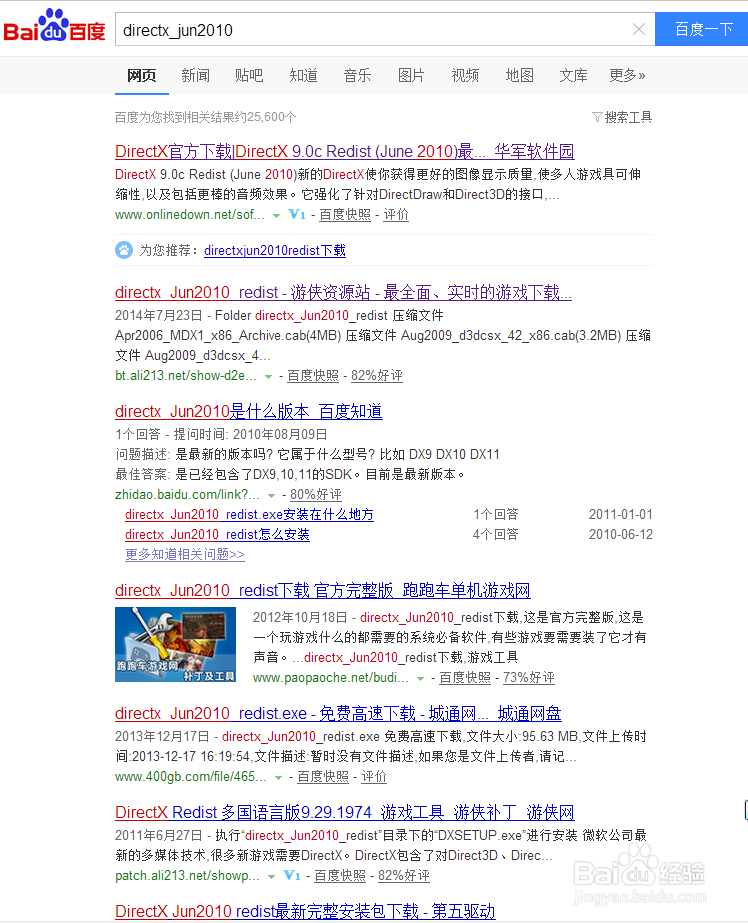Open 百度快照 for the paopaoche.net result
This screenshot has height=923, width=748.
[x=465, y=678]
